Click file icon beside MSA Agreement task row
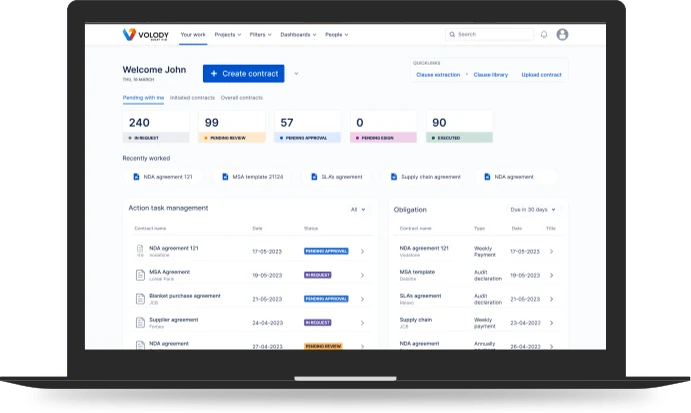 (x=140, y=275)
